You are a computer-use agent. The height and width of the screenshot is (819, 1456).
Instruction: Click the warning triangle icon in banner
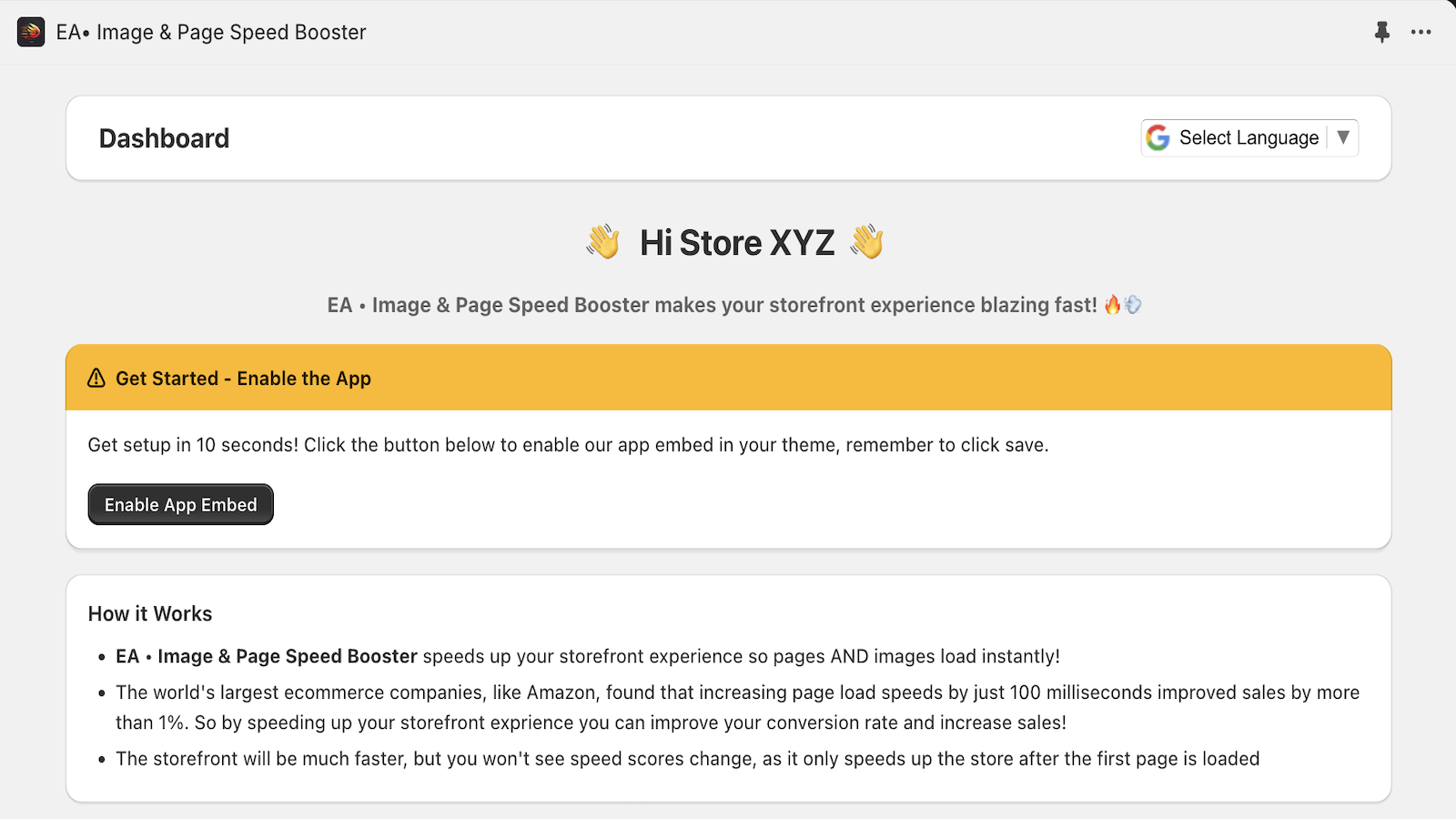coord(96,379)
